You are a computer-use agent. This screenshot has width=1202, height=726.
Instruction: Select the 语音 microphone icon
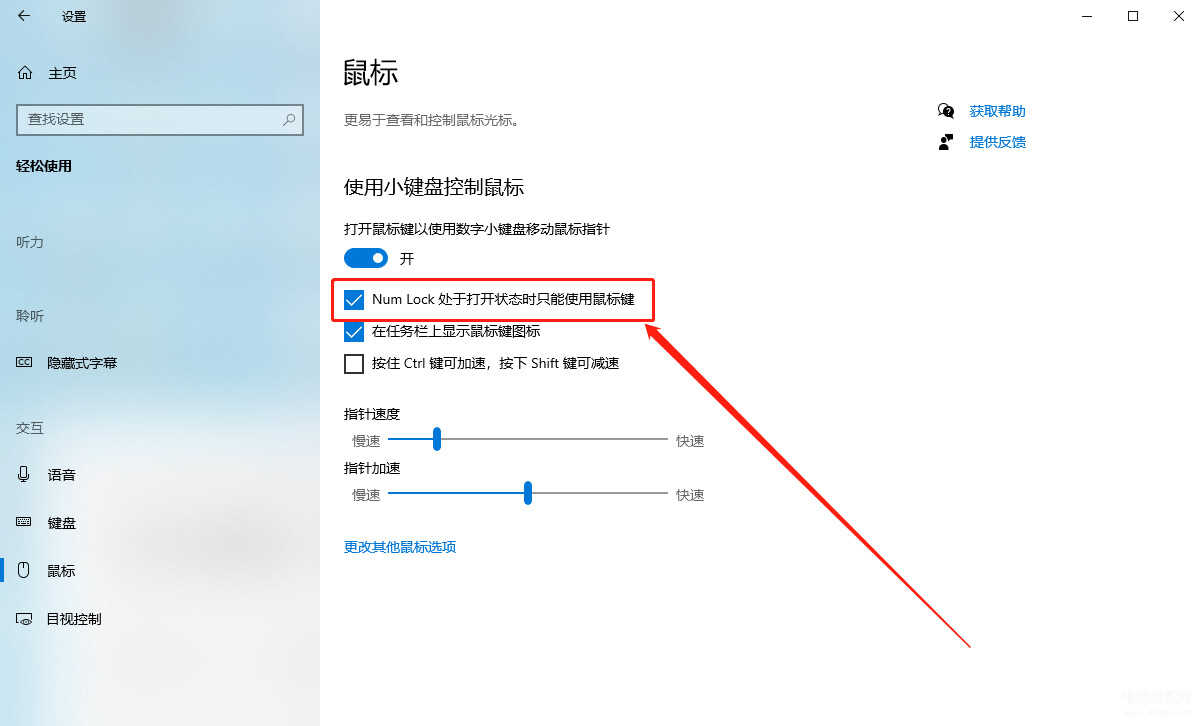pyautogui.click(x=24, y=474)
